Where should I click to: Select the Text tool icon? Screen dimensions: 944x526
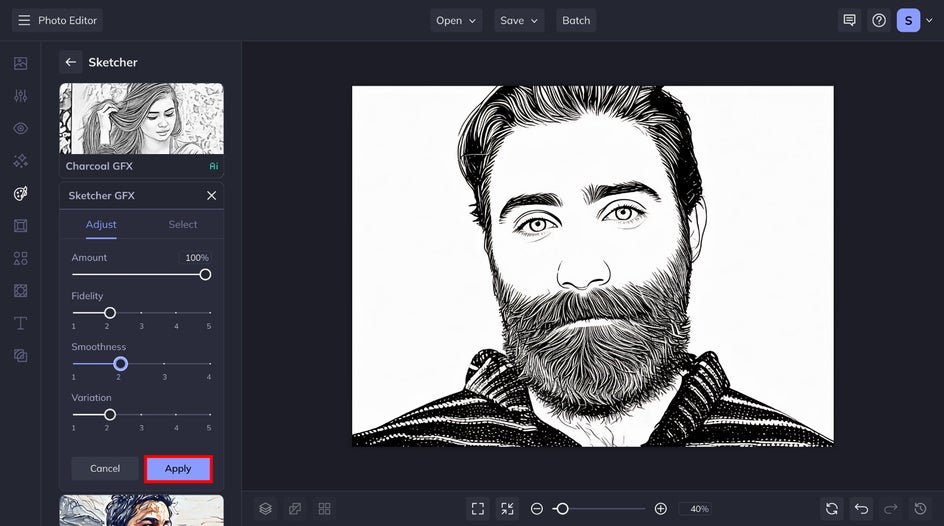pyautogui.click(x=20, y=323)
